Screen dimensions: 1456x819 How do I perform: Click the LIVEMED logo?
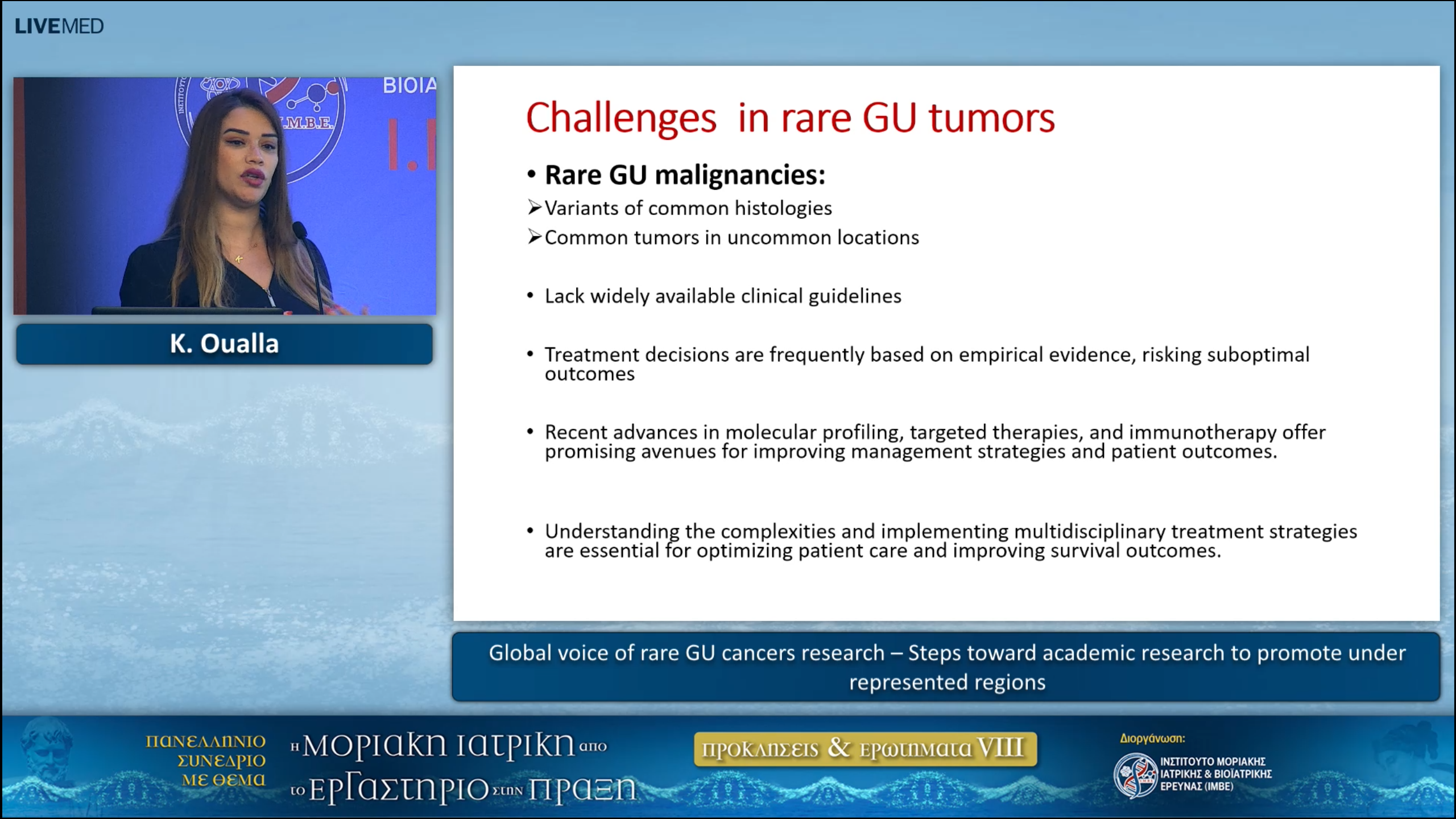tap(59, 26)
